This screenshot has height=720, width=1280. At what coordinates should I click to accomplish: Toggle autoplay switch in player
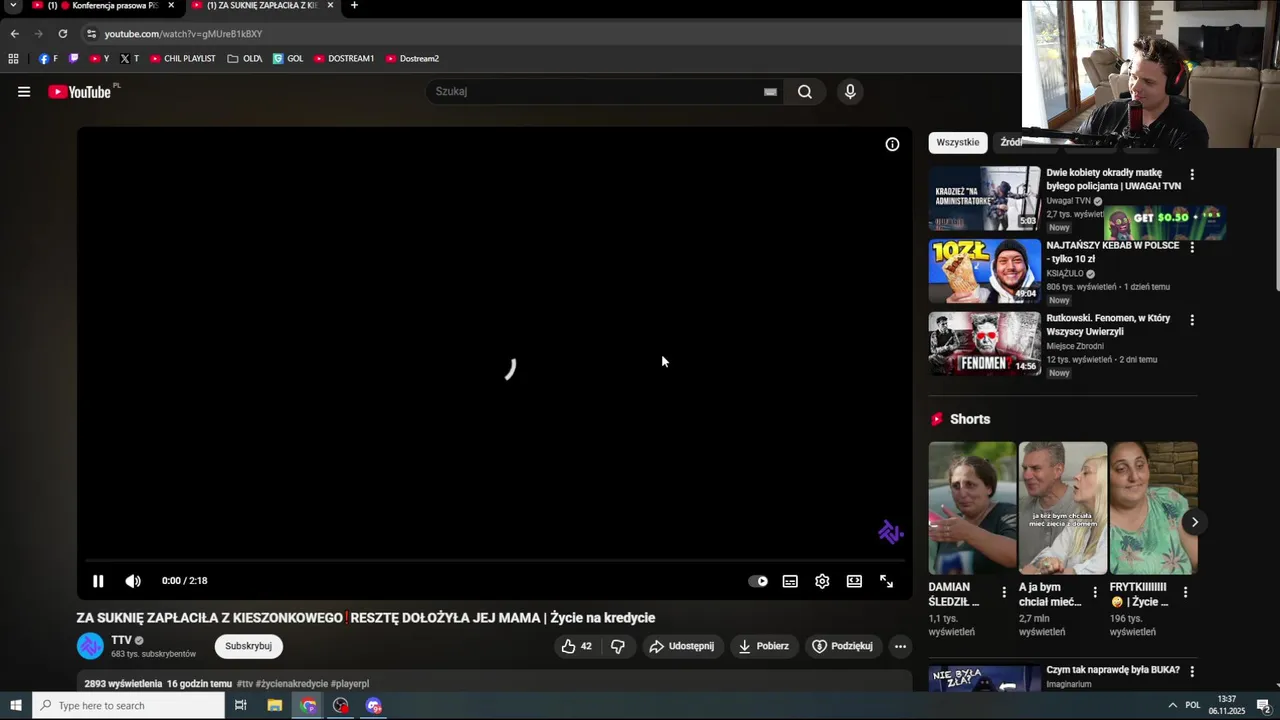[x=758, y=581]
